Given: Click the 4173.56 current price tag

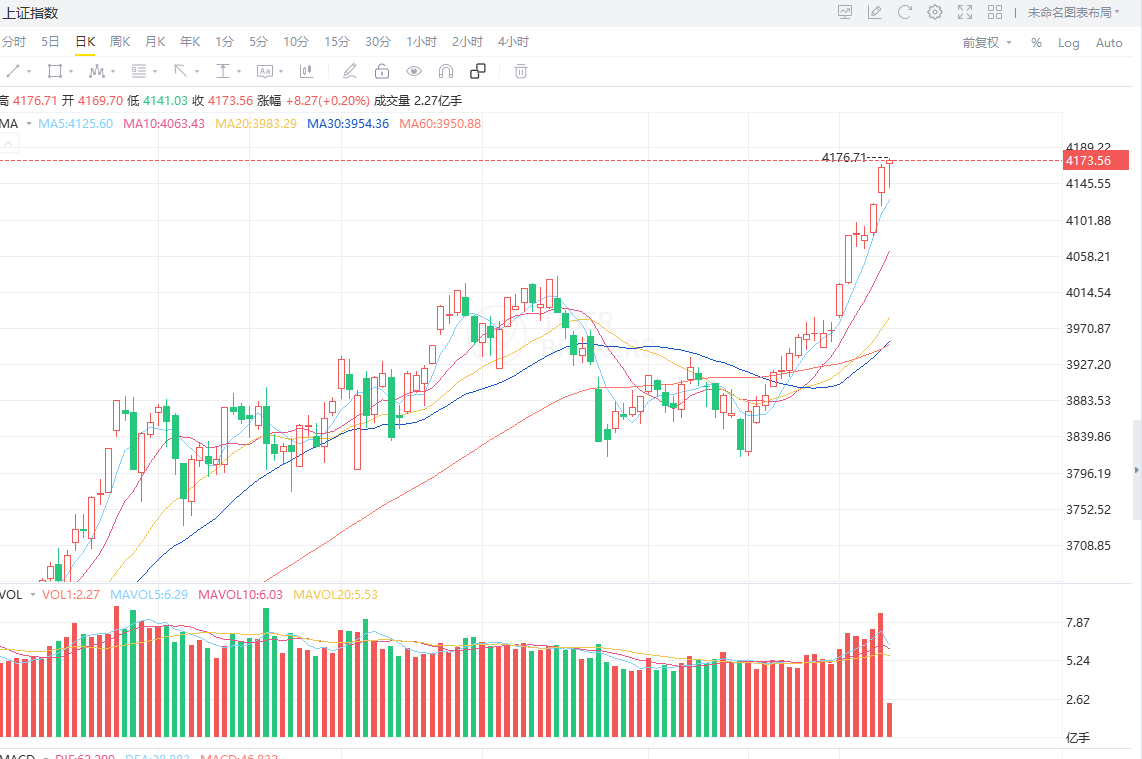Looking at the screenshot, I should pos(1094,160).
